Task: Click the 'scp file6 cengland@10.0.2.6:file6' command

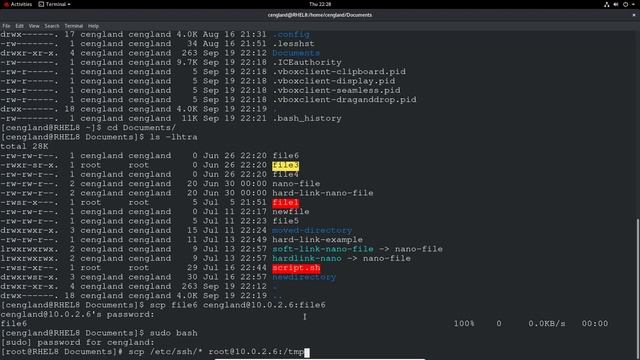Action: (x=238, y=305)
